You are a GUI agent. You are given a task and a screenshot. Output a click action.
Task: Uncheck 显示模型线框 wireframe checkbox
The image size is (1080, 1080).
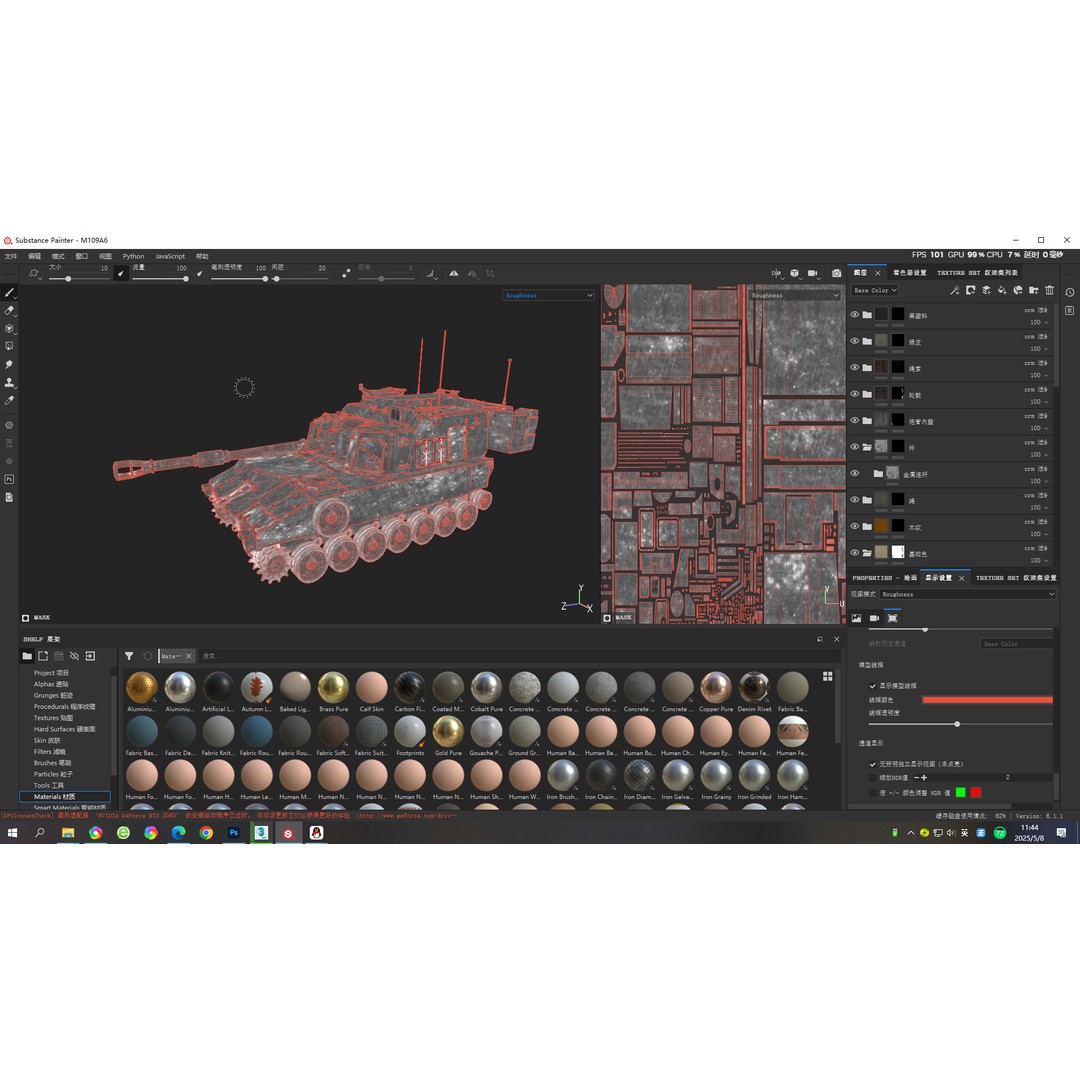pos(873,686)
